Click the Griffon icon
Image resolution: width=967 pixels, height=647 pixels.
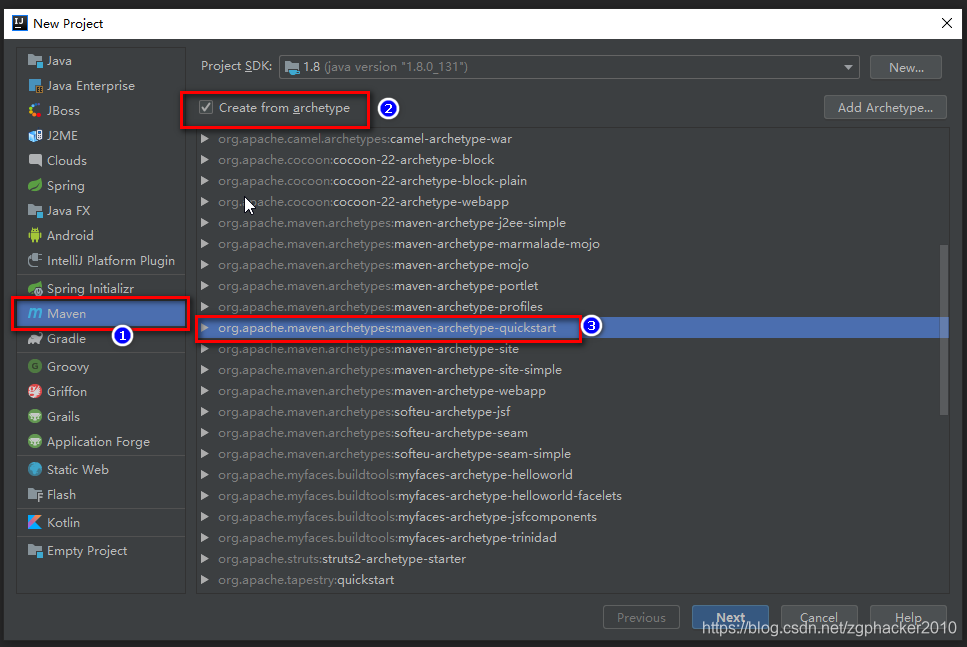point(35,392)
